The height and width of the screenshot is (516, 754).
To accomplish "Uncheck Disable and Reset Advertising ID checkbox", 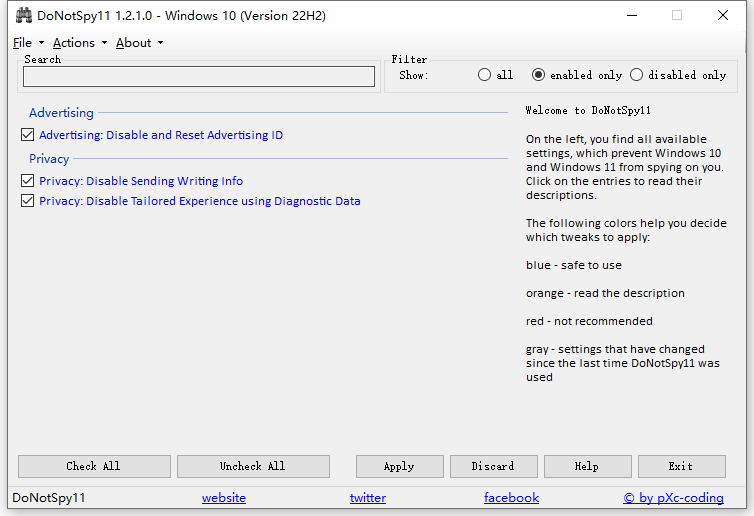I will [27, 135].
